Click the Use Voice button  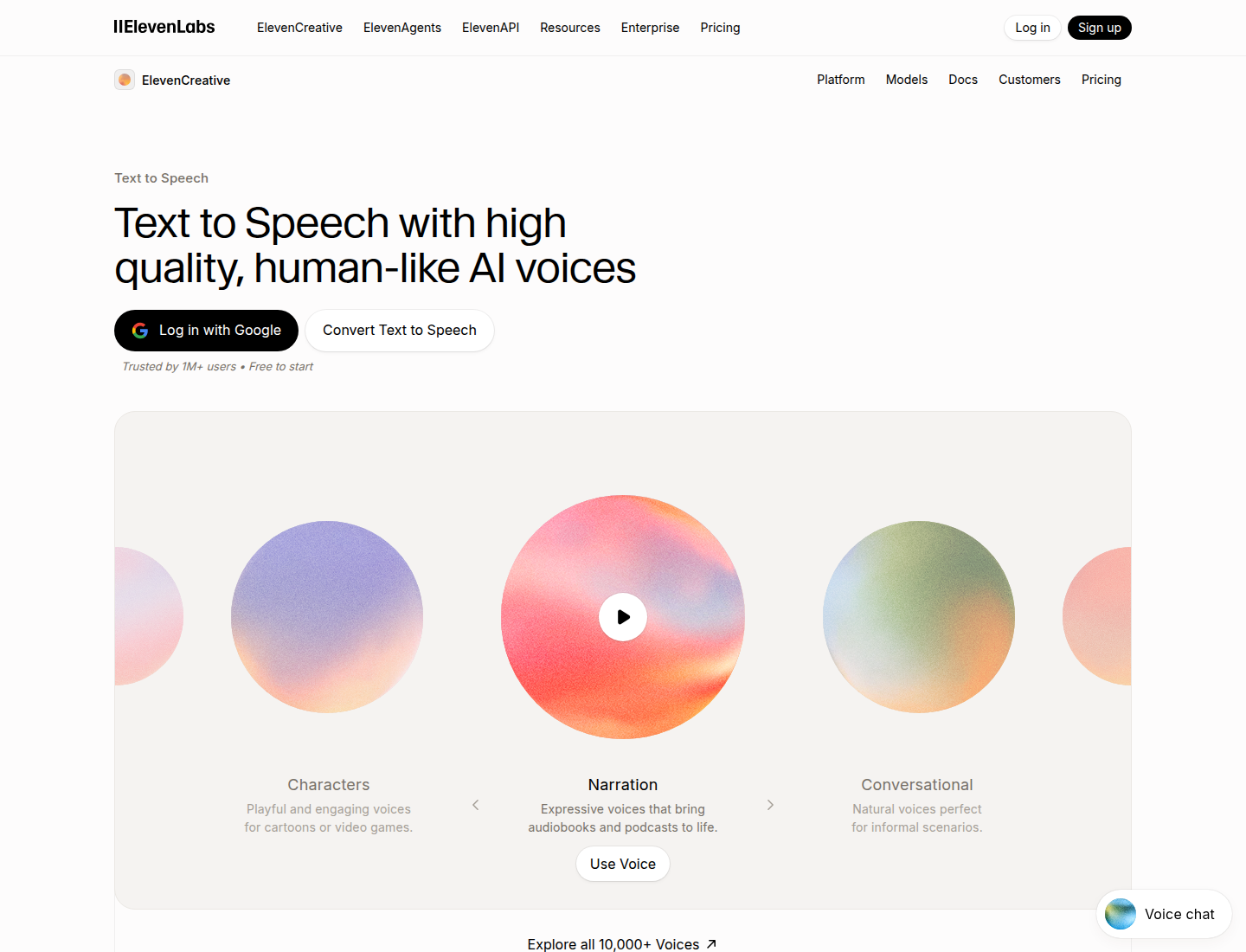pos(623,864)
